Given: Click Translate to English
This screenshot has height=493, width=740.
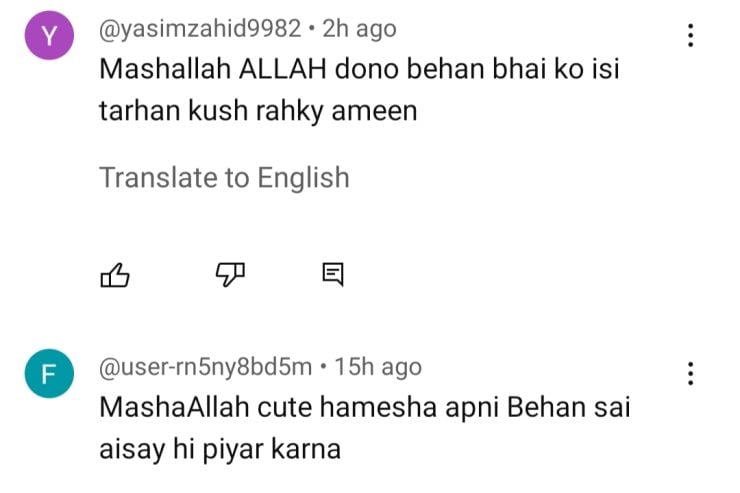Looking at the screenshot, I should click(x=224, y=178).
